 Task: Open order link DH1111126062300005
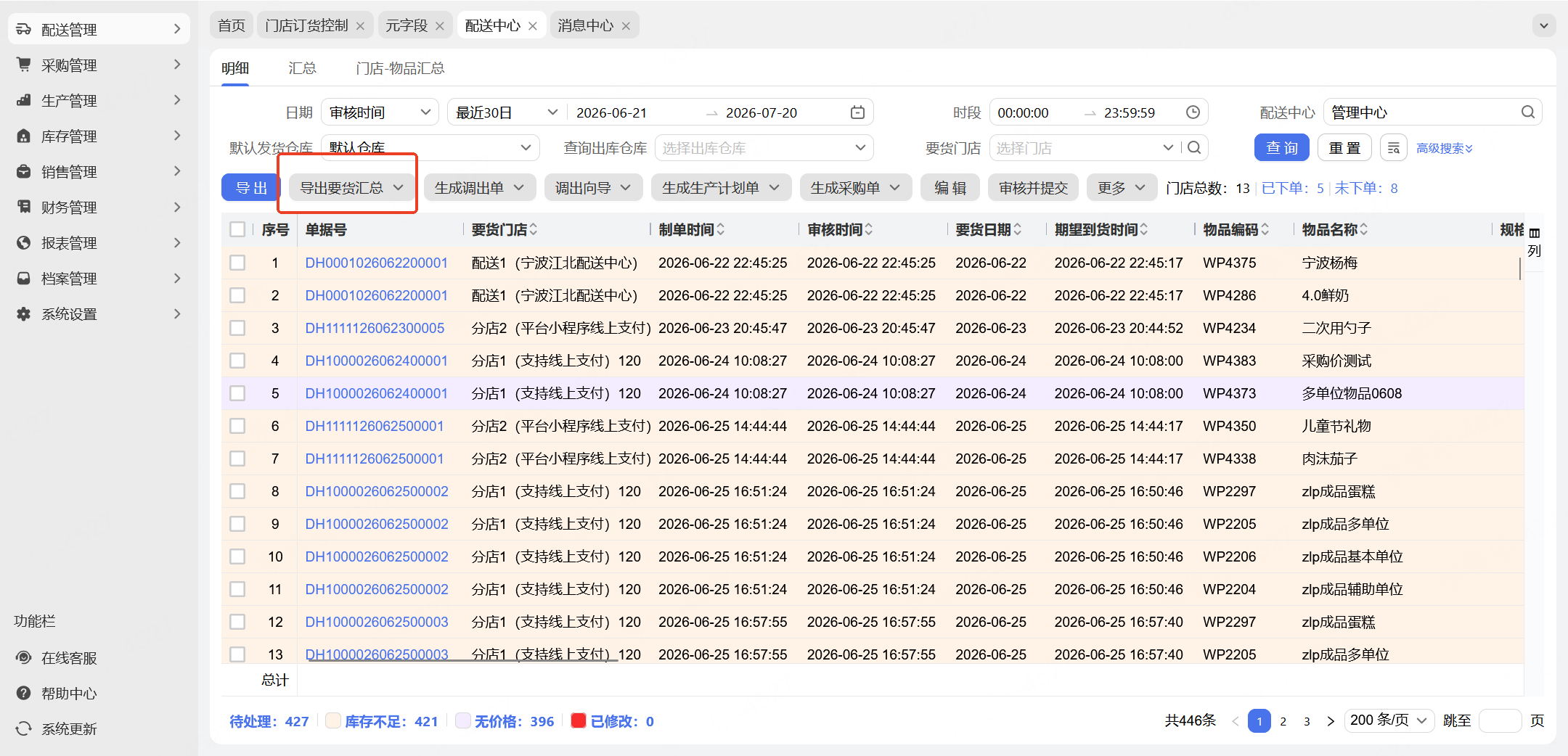(375, 328)
